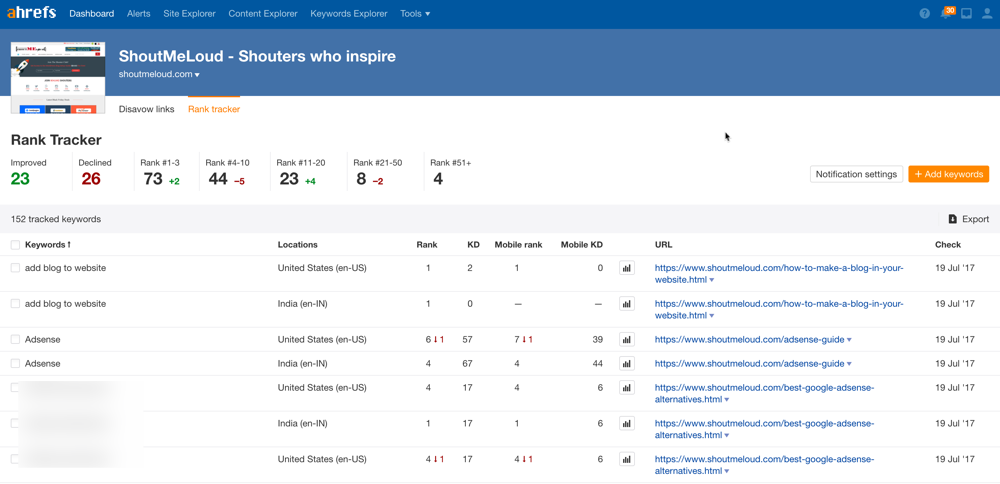Open chart for add blog to website India row
The height and width of the screenshot is (484, 1000).
click(x=626, y=304)
